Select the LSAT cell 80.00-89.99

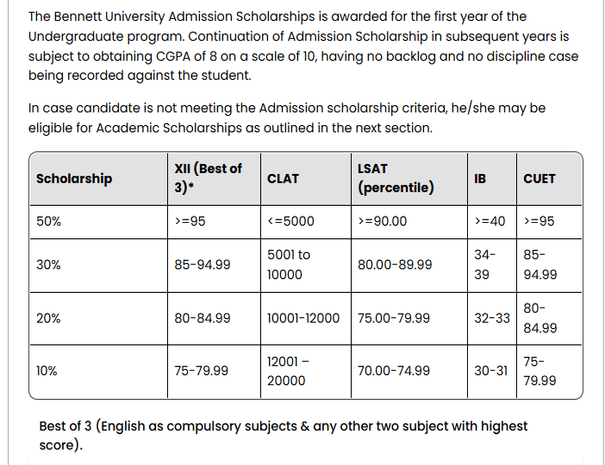pyautogui.click(x=395, y=265)
